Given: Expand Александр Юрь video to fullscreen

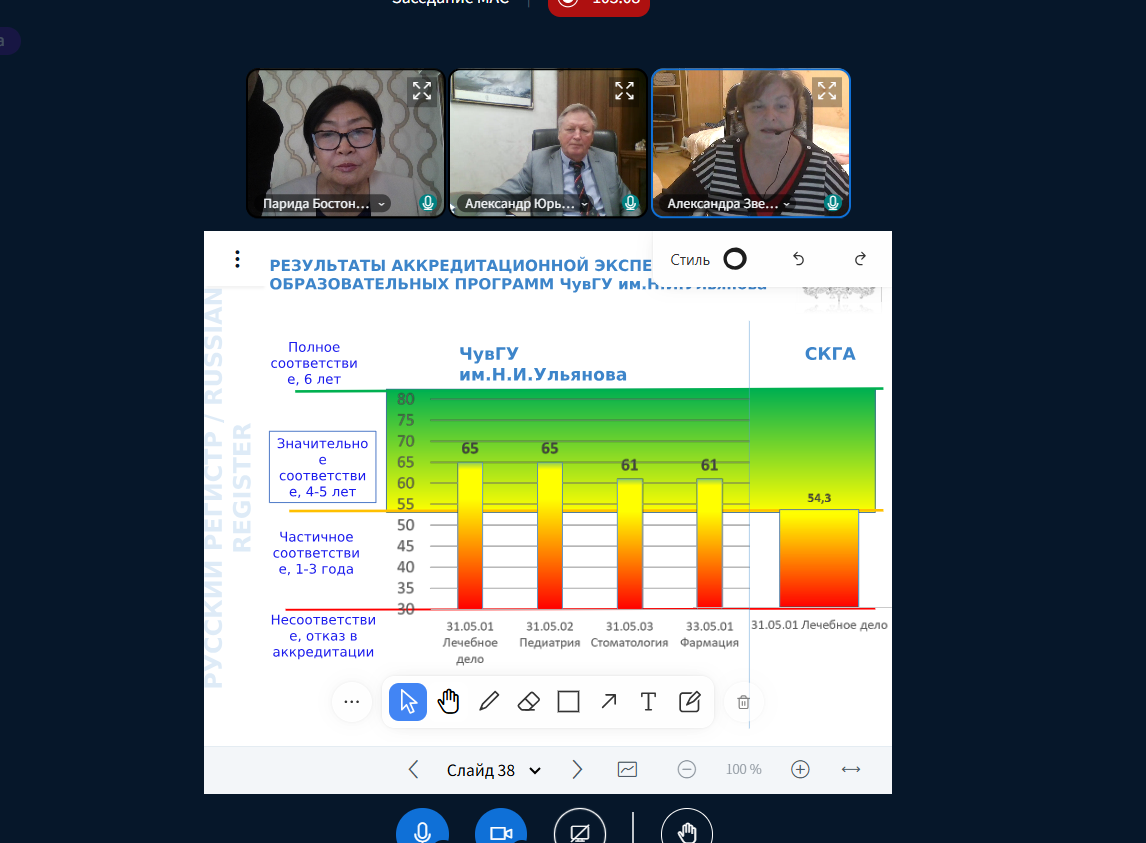Looking at the screenshot, I should pos(624,91).
